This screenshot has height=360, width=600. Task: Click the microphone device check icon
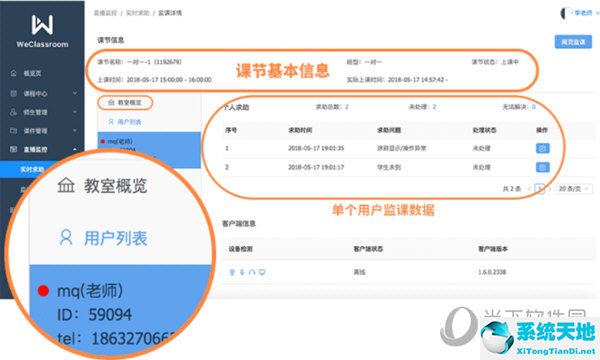point(242,272)
